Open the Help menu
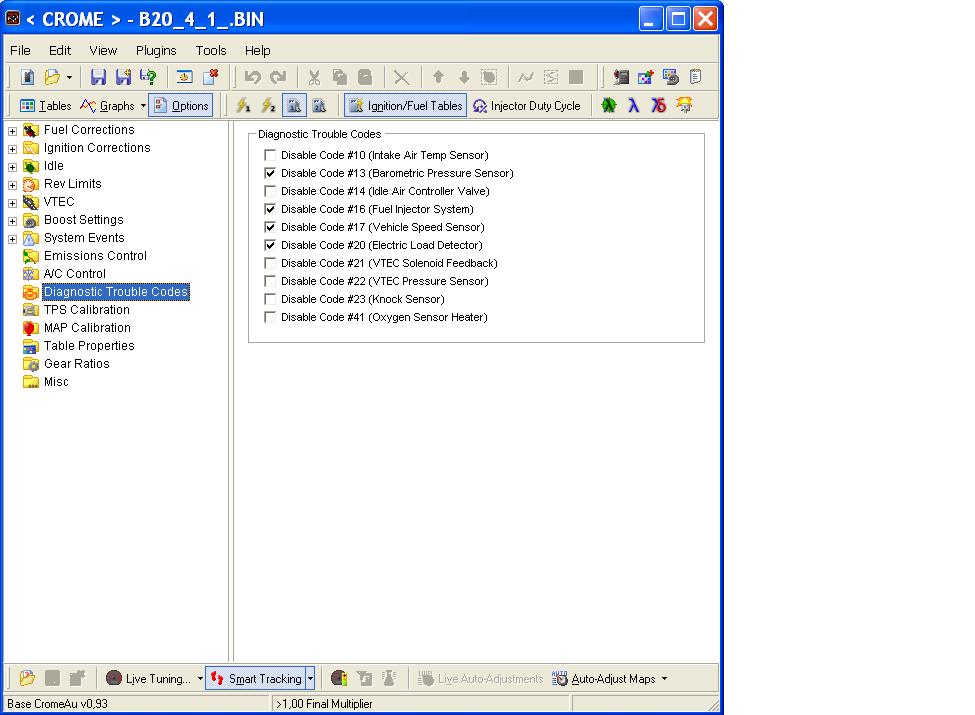Viewport: 975px width, 715px height. pyautogui.click(x=257, y=50)
